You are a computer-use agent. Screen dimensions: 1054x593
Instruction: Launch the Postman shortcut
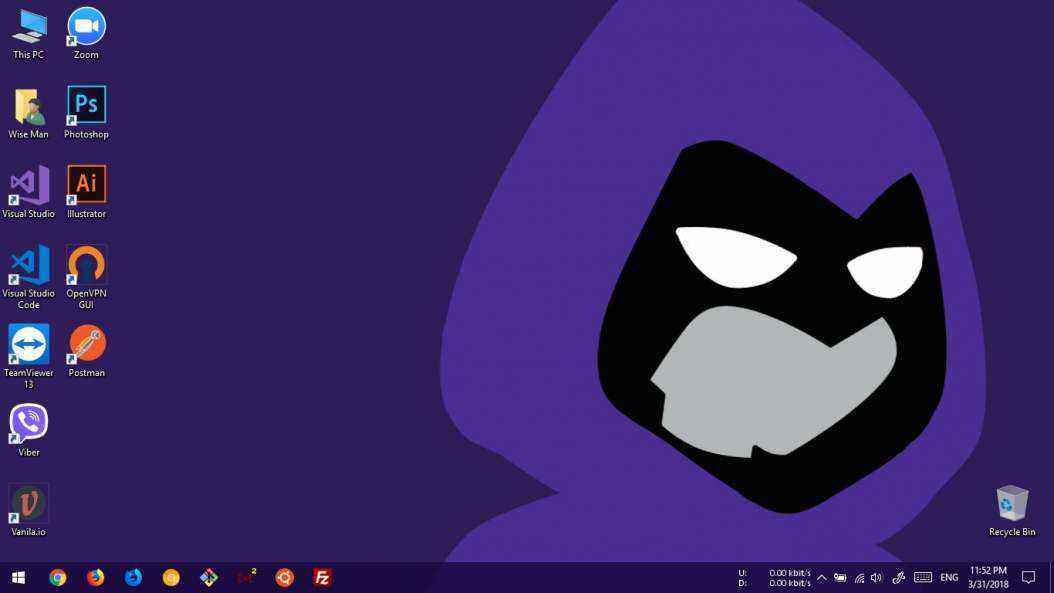86,351
